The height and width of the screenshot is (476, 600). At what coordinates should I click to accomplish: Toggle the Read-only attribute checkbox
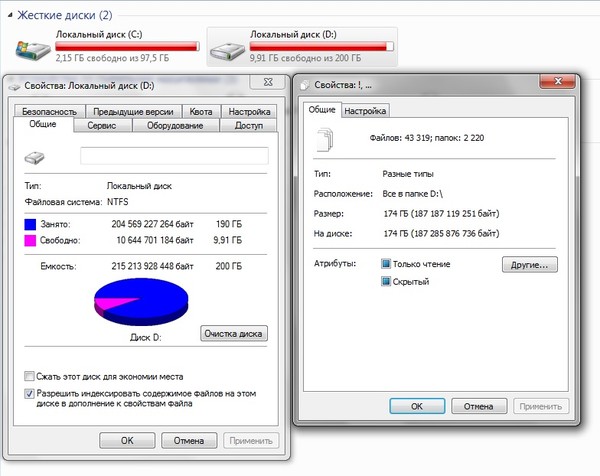[x=386, y=264]
